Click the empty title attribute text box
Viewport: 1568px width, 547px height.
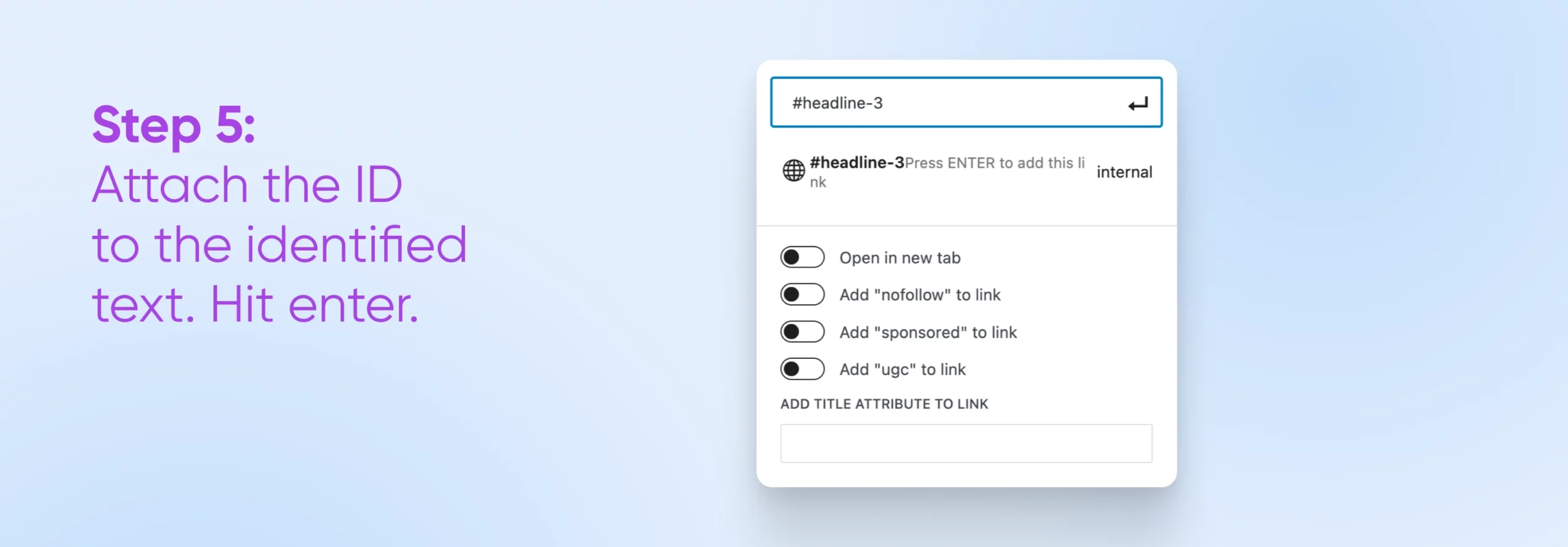[x=965, y=443]
